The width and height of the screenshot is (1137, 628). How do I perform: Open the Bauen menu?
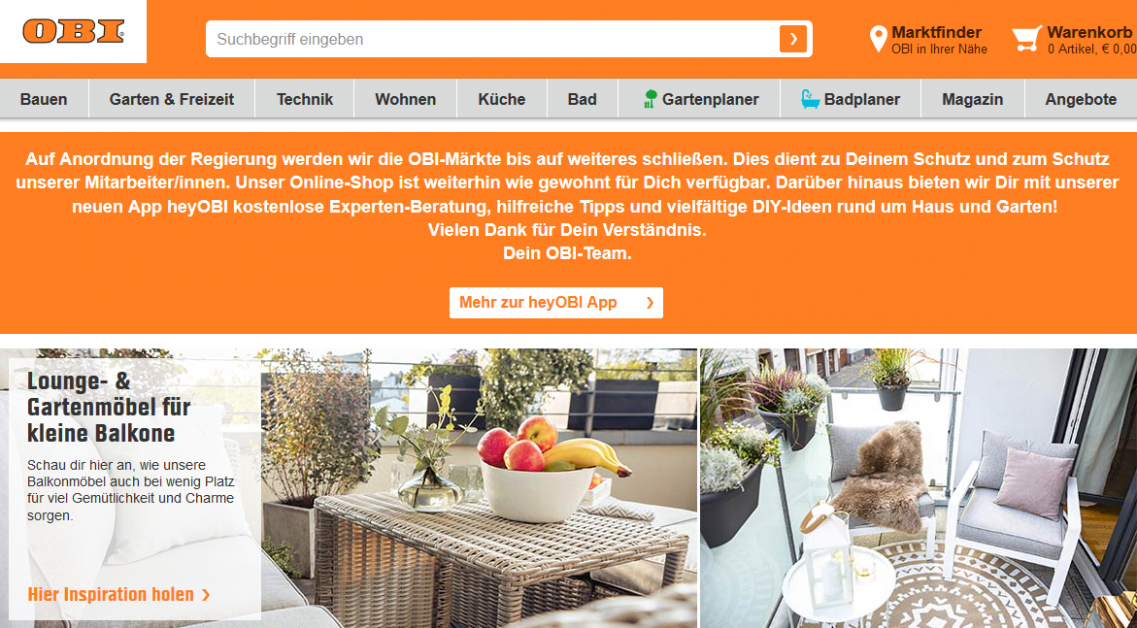44,99
